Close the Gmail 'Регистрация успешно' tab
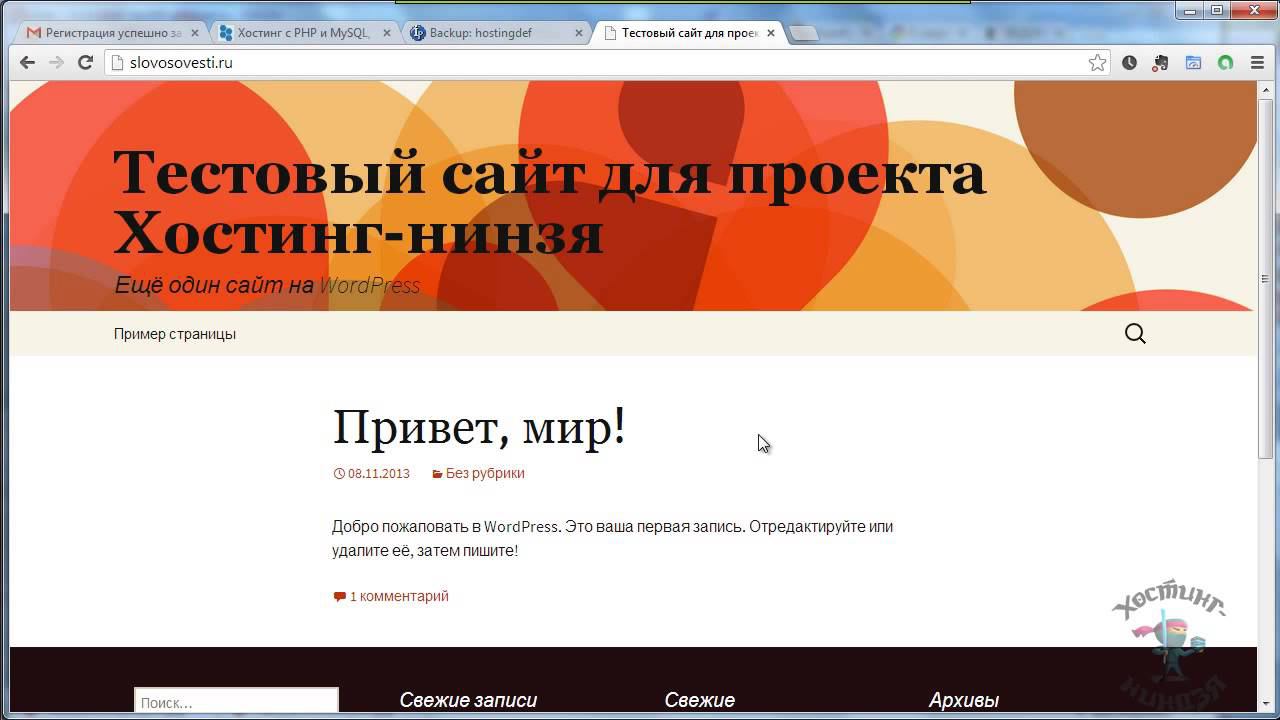The image size is (1280, 720). click(195, 33)
